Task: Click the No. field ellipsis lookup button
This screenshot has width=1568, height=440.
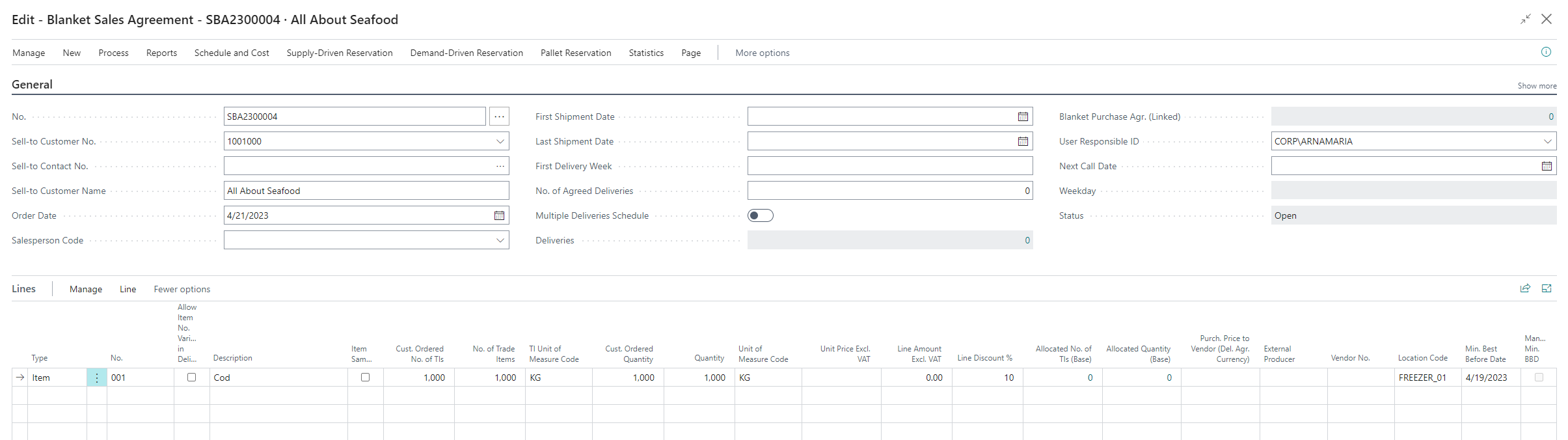Action: click(x=499, y=117)
